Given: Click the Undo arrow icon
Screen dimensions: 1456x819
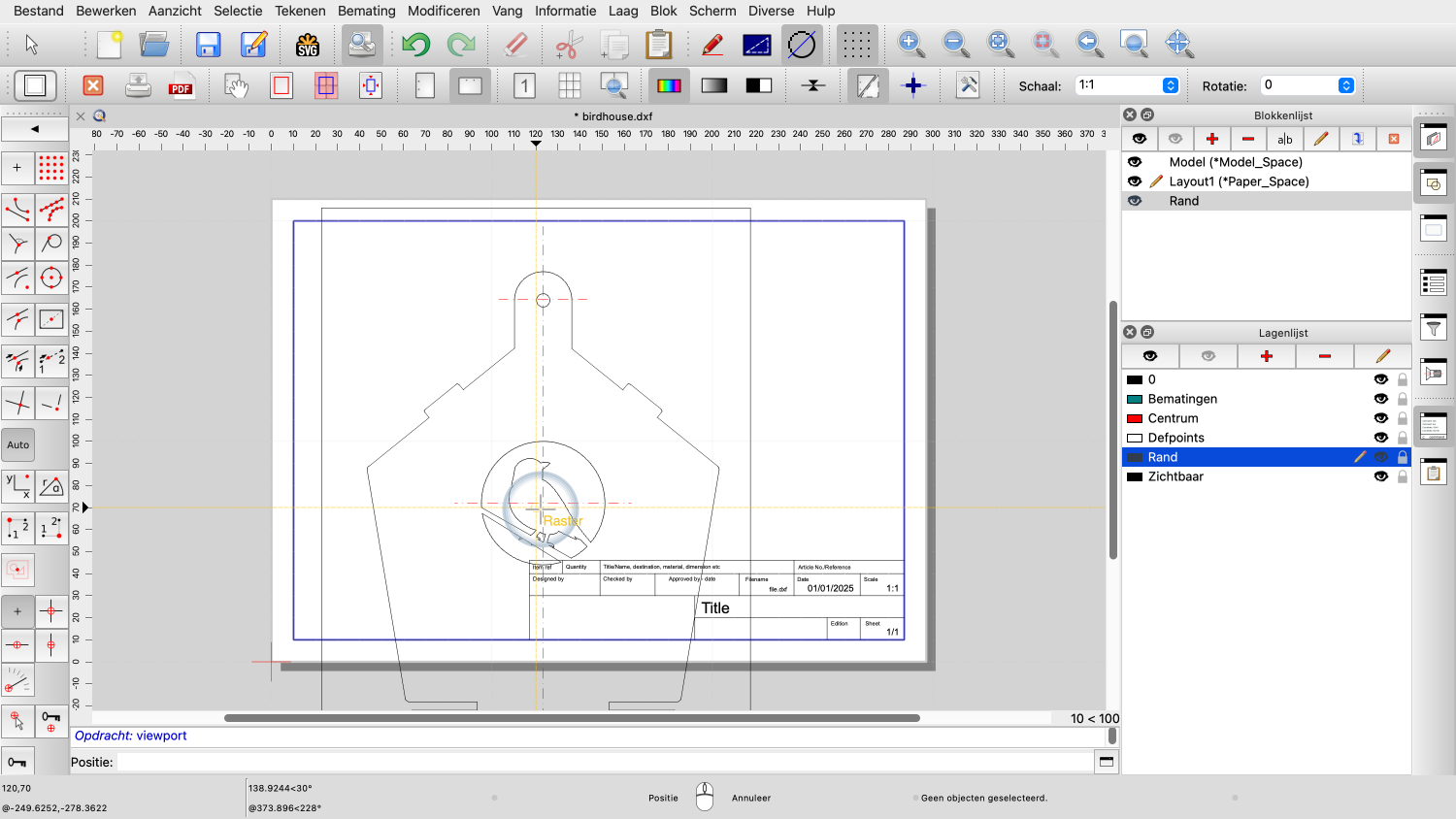Looking at the screenshot, I should click(x=415, y=45).
